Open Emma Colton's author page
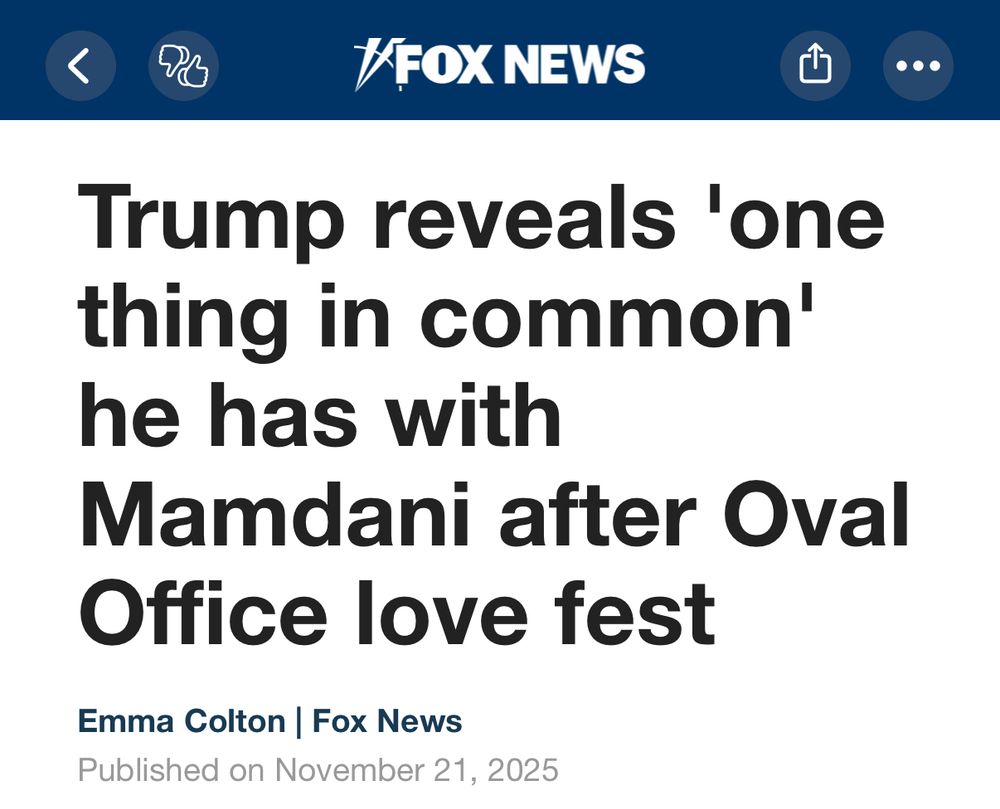The width and height of the screenshot is (1000, 809). [x=180, y=720]
